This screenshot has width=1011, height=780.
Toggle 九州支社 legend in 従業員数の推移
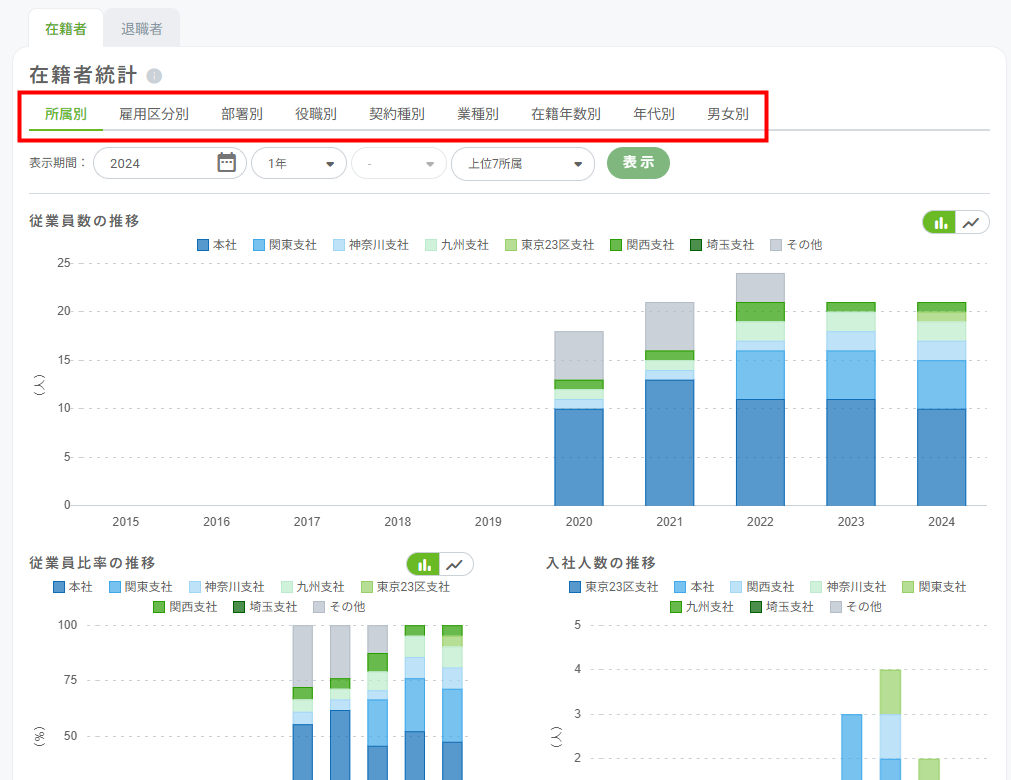pos(457,245)
